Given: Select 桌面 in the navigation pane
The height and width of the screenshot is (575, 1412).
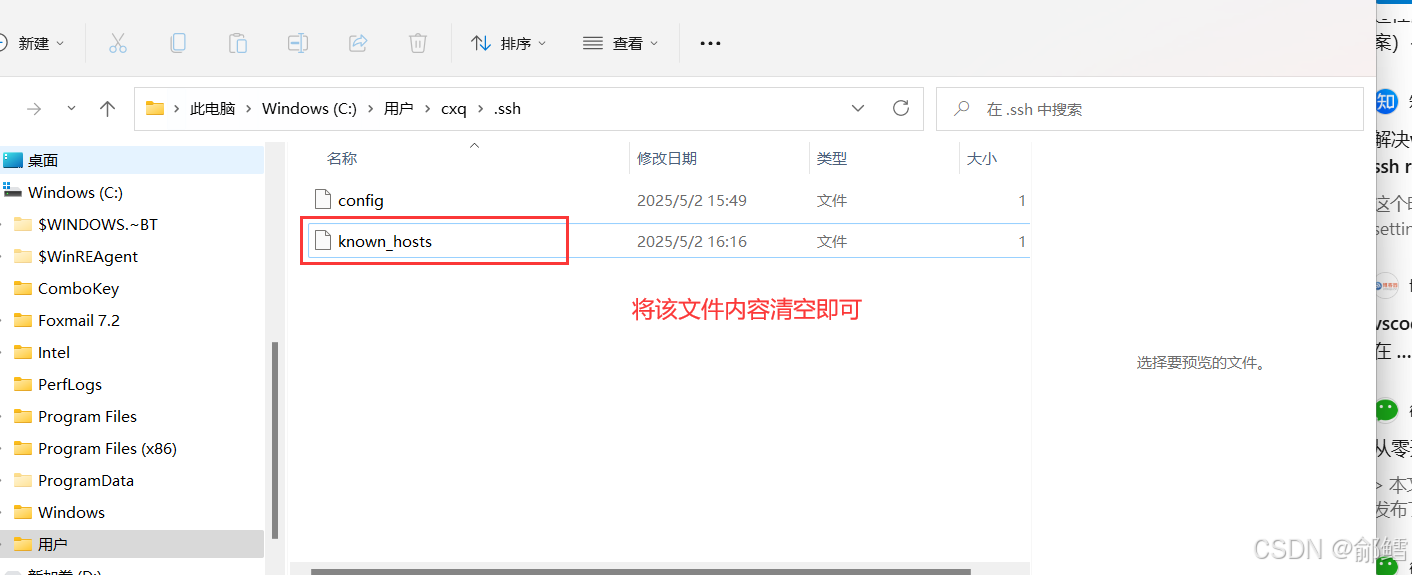Looking at the screenshot, I should click(x=132, y=160).
